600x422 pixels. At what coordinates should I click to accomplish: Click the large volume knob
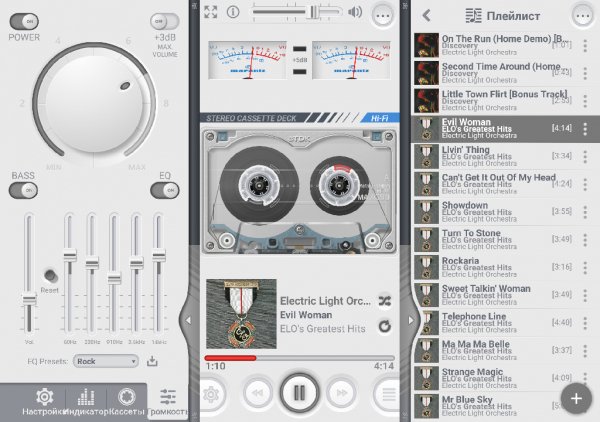(x=94, y=104)
